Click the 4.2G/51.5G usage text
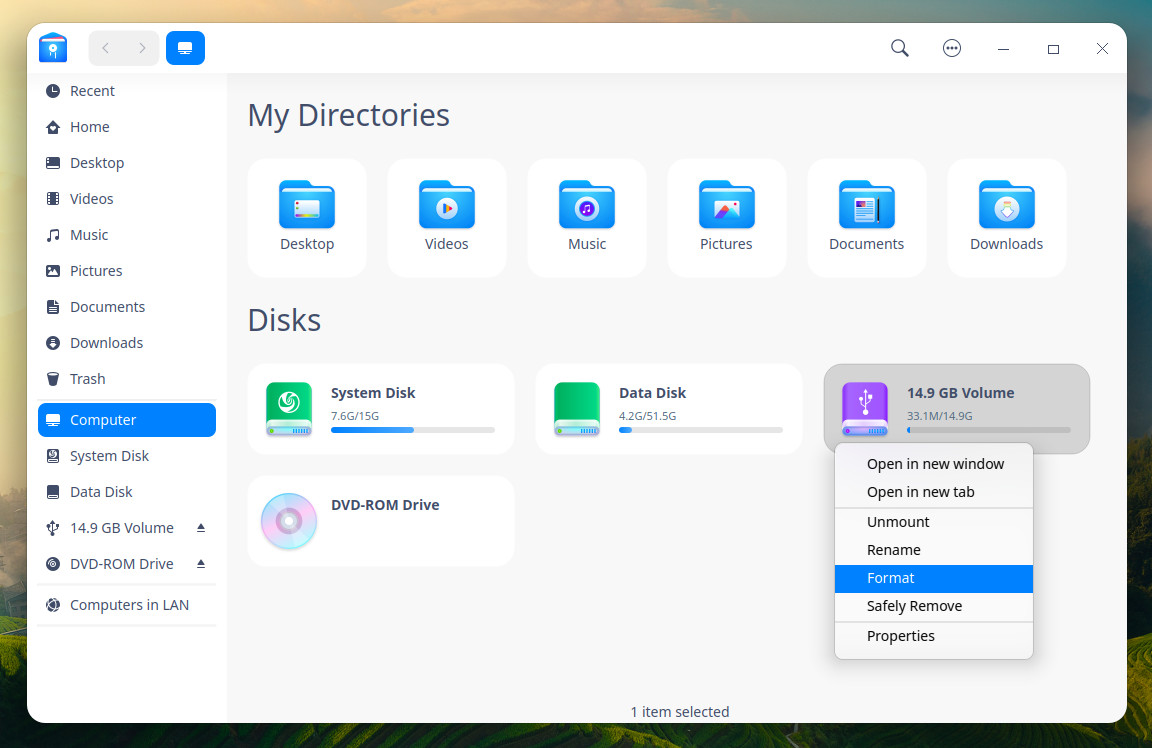This screenshot has height=748, width=1152. point(647,416)
